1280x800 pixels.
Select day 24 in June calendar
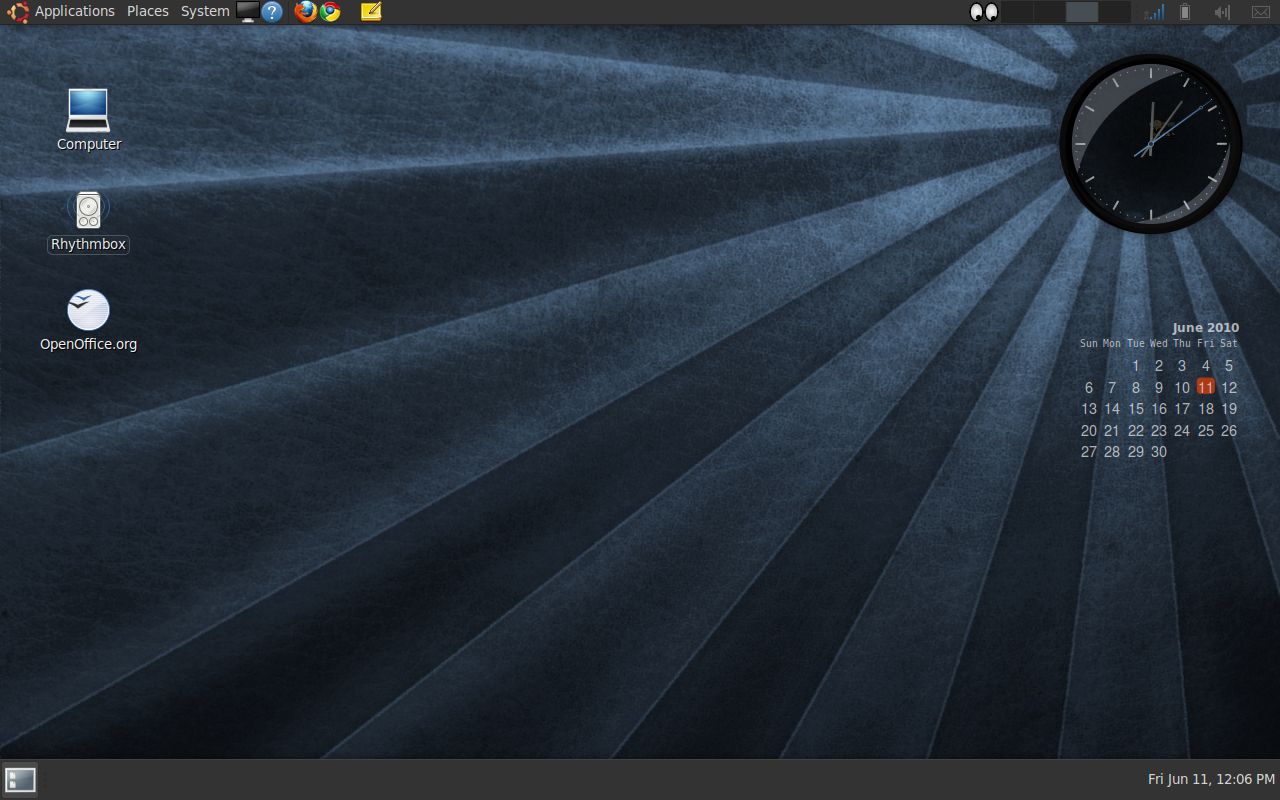pos(1182,431)
